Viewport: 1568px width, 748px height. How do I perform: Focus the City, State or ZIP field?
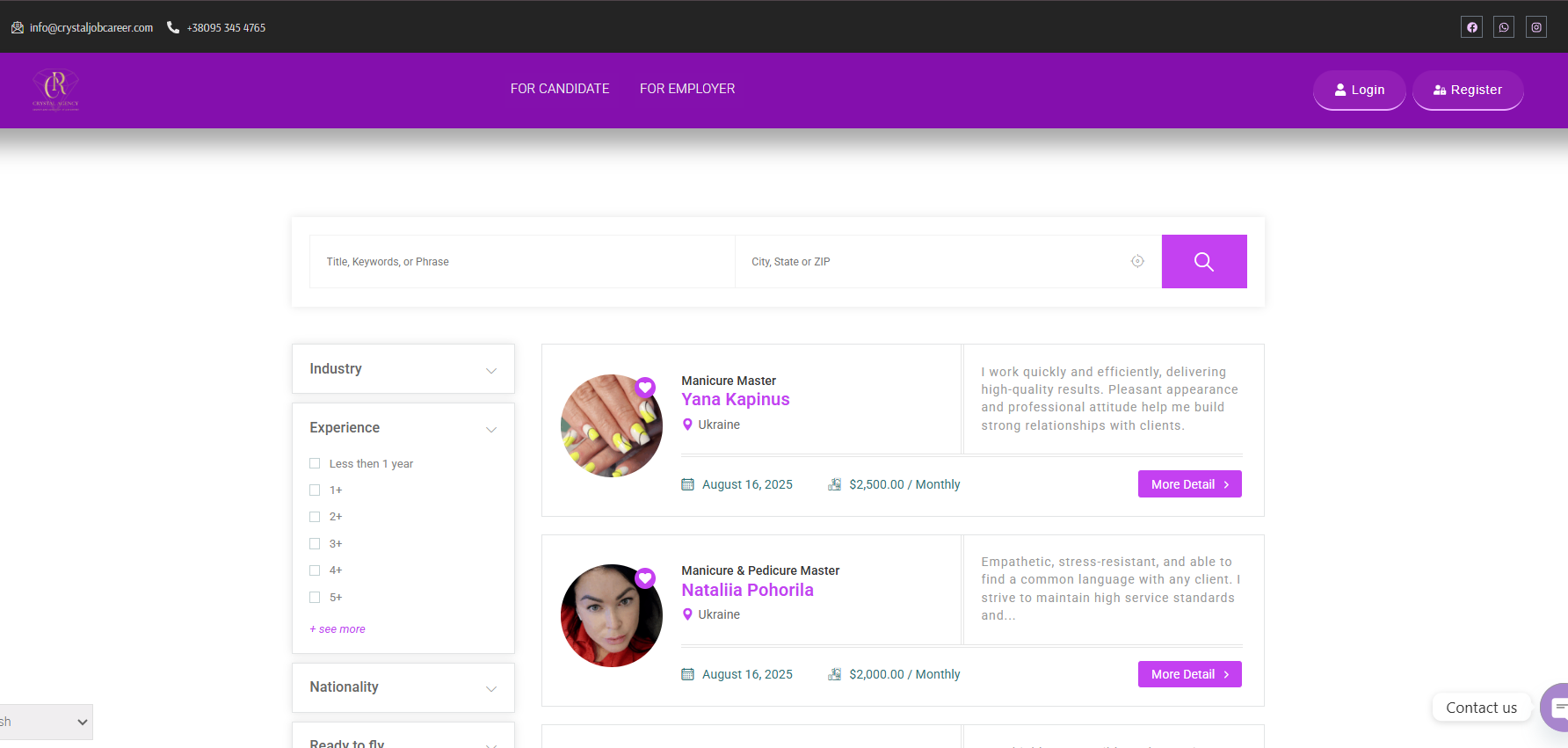[948, 261]
